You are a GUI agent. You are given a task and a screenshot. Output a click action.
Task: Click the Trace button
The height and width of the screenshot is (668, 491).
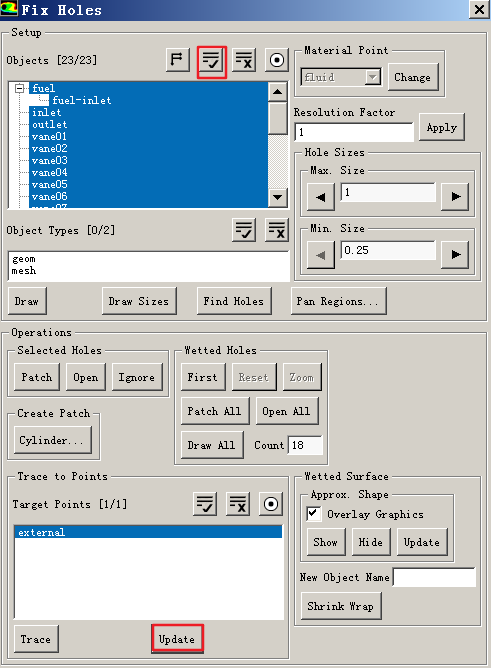coord(36,639)
